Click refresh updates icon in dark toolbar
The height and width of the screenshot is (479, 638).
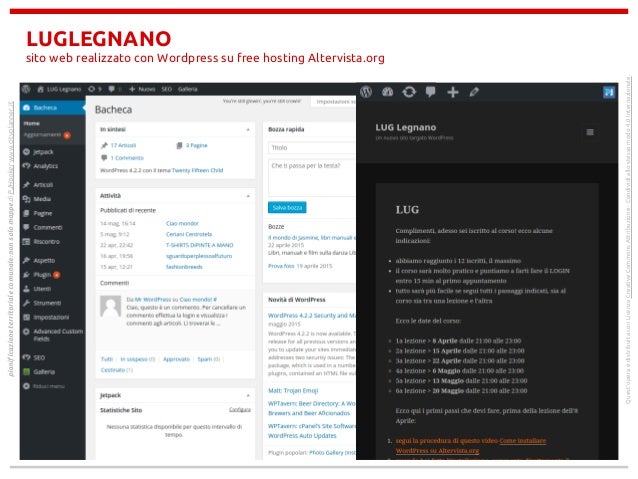(409, 92)
